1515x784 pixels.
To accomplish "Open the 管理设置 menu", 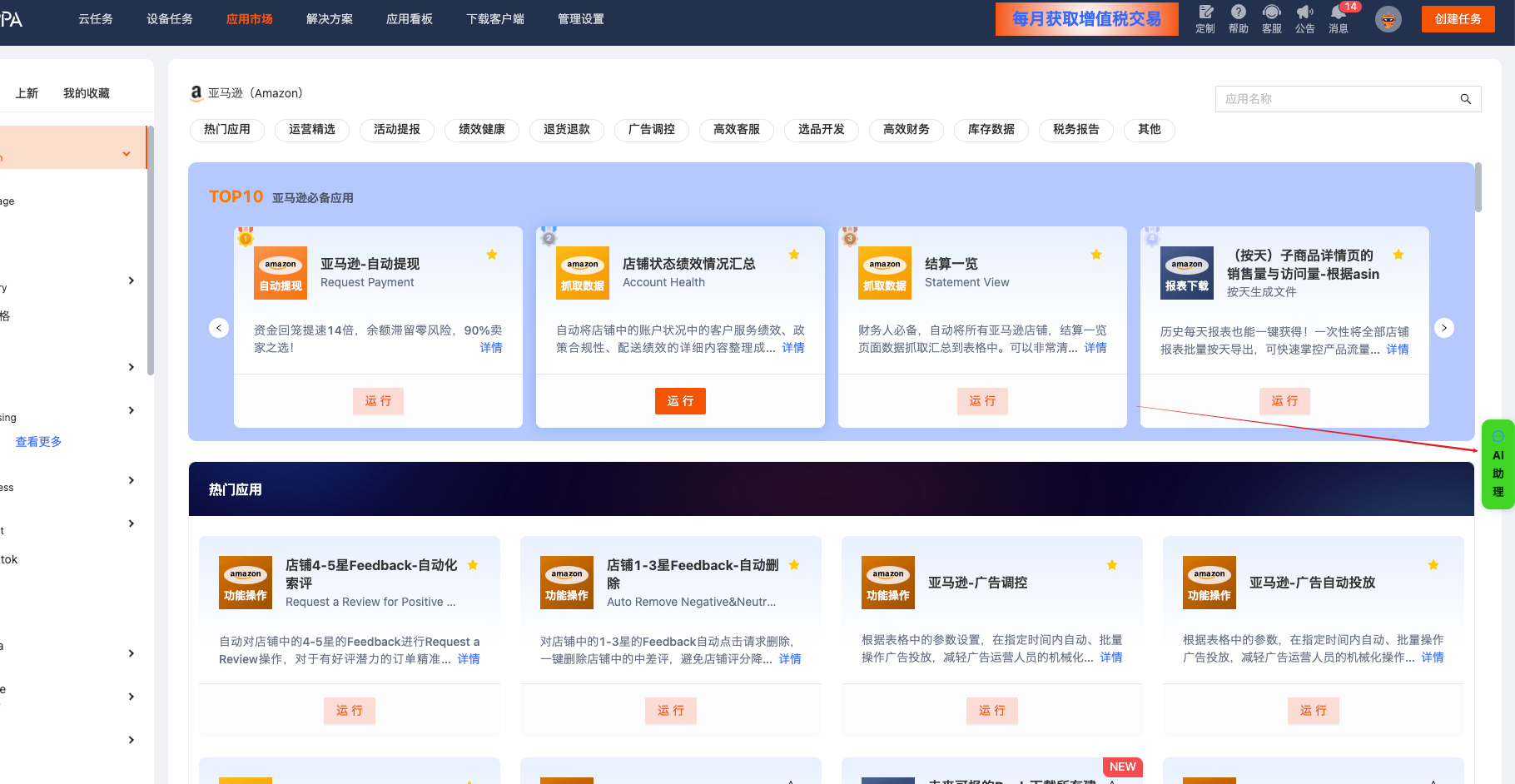I will (x=581, y=19).
